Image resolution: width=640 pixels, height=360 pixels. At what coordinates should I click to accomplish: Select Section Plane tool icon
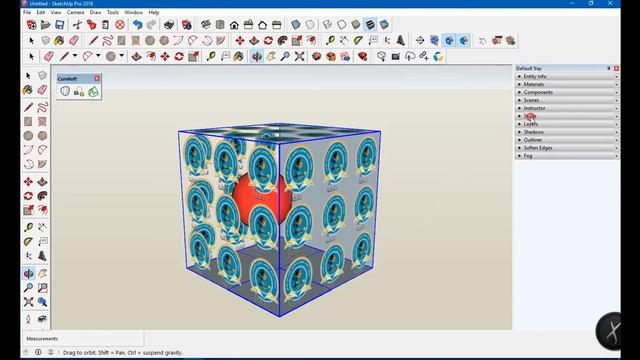[420, 40]
